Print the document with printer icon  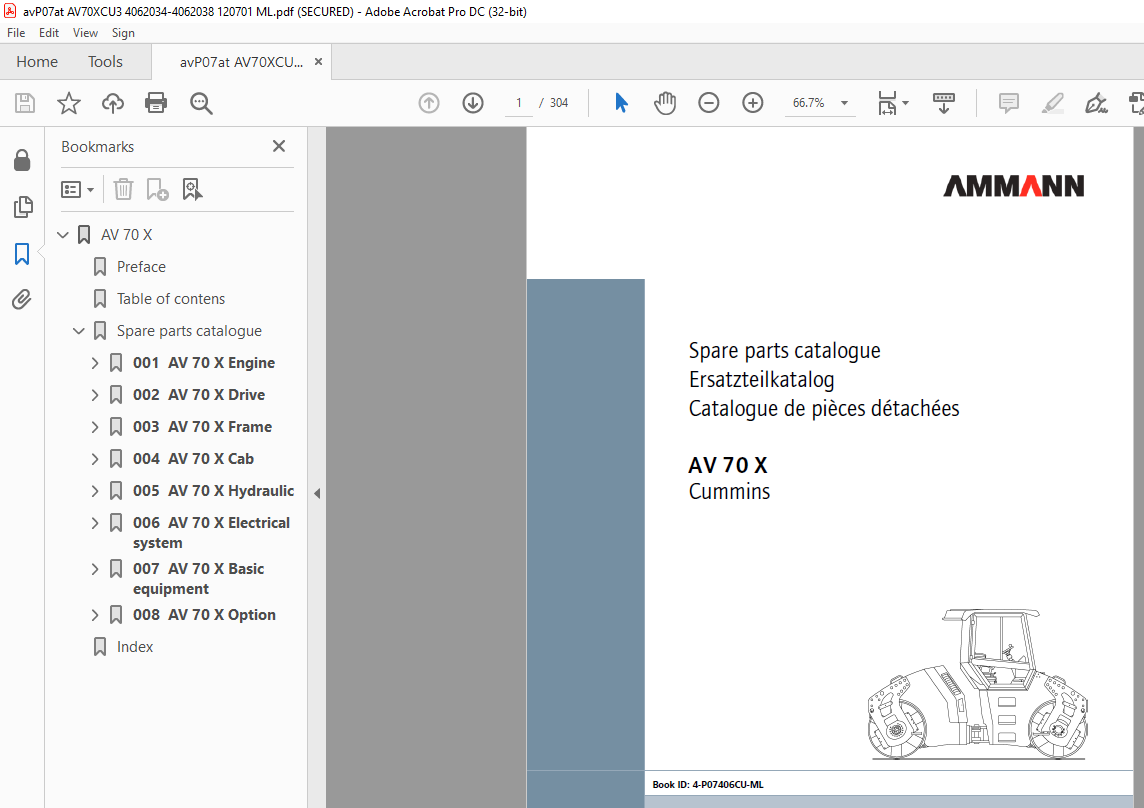(x=156, y=103)
